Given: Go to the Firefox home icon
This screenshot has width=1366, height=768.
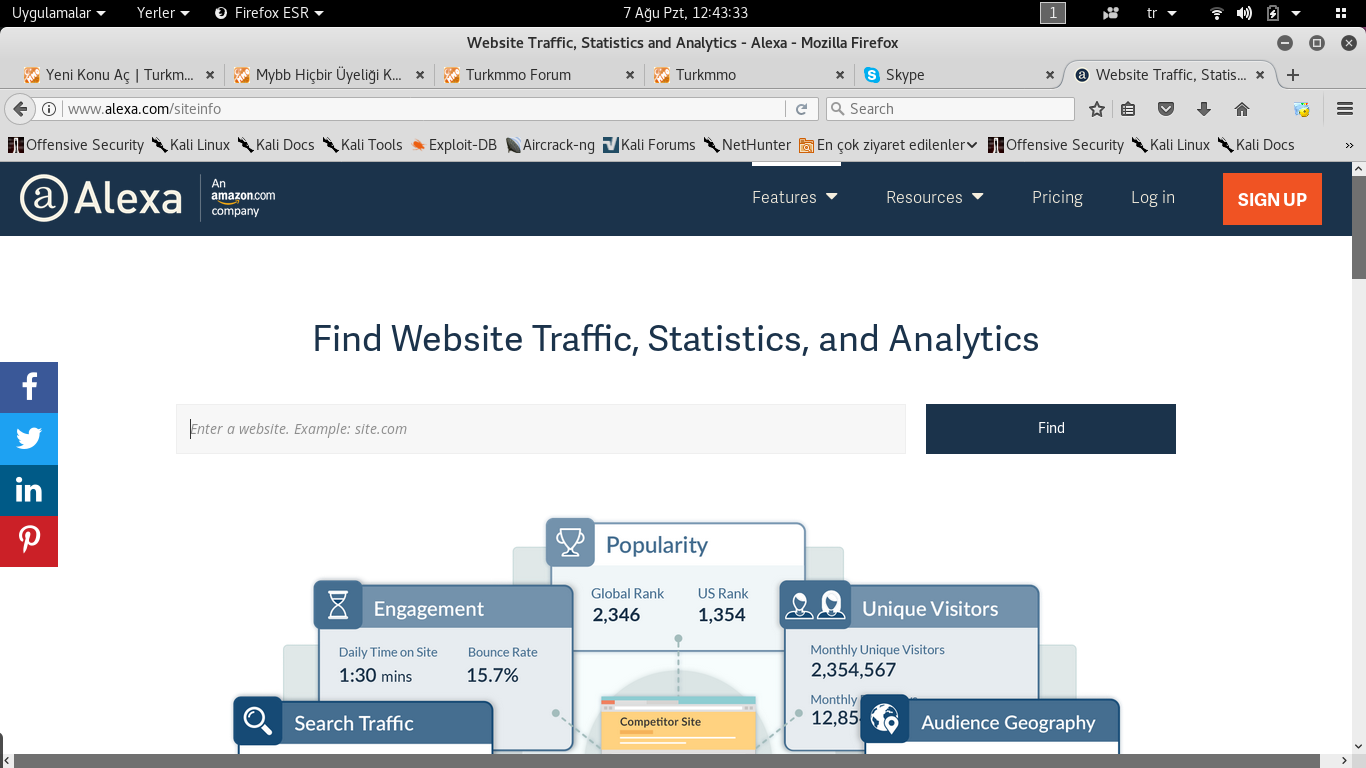Looking at the screenshot, I should point(1242,109).
